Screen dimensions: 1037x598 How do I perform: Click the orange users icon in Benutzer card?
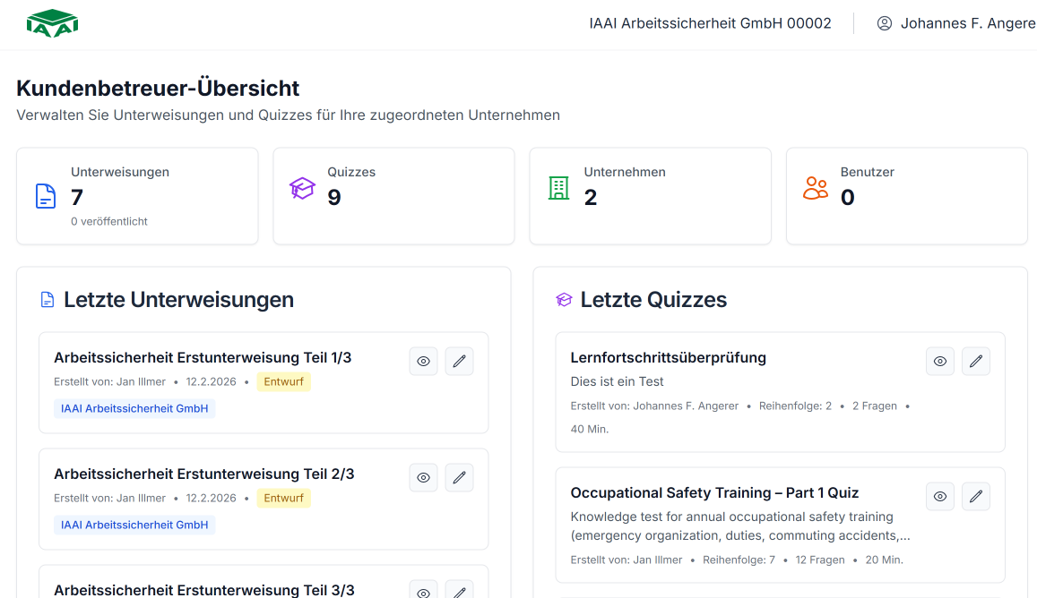coord(815,189)
